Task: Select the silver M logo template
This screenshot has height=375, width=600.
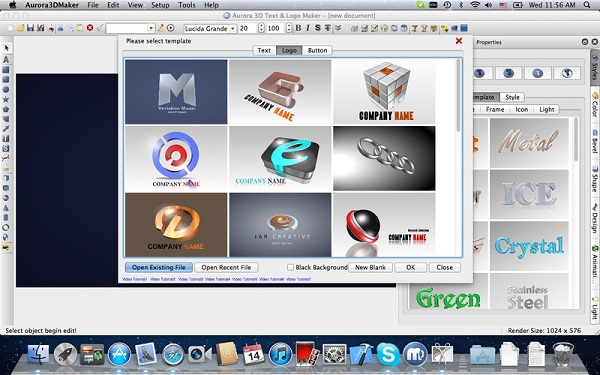Action: tap(176, 92)
